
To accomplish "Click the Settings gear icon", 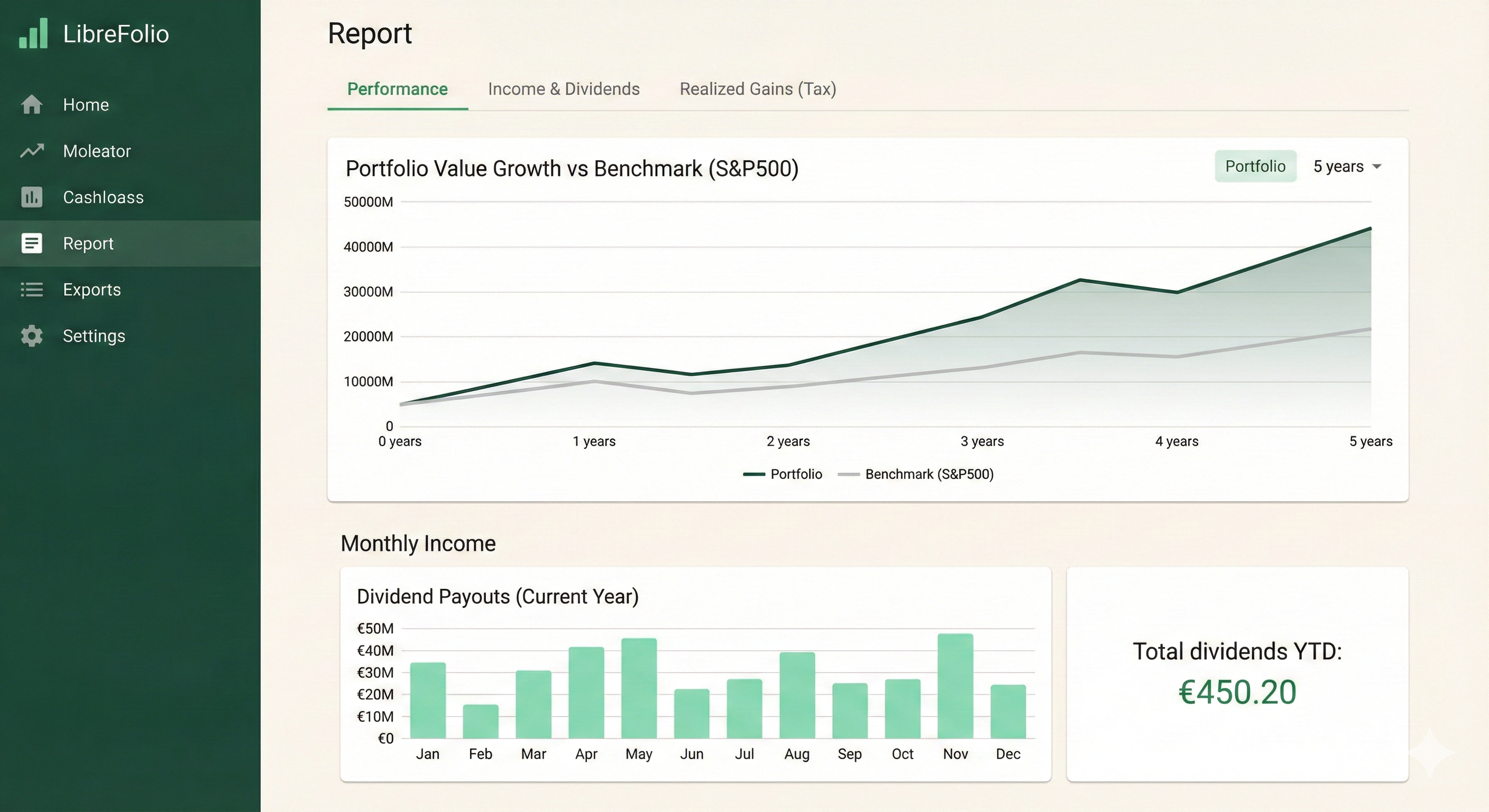I will point(31,336).
